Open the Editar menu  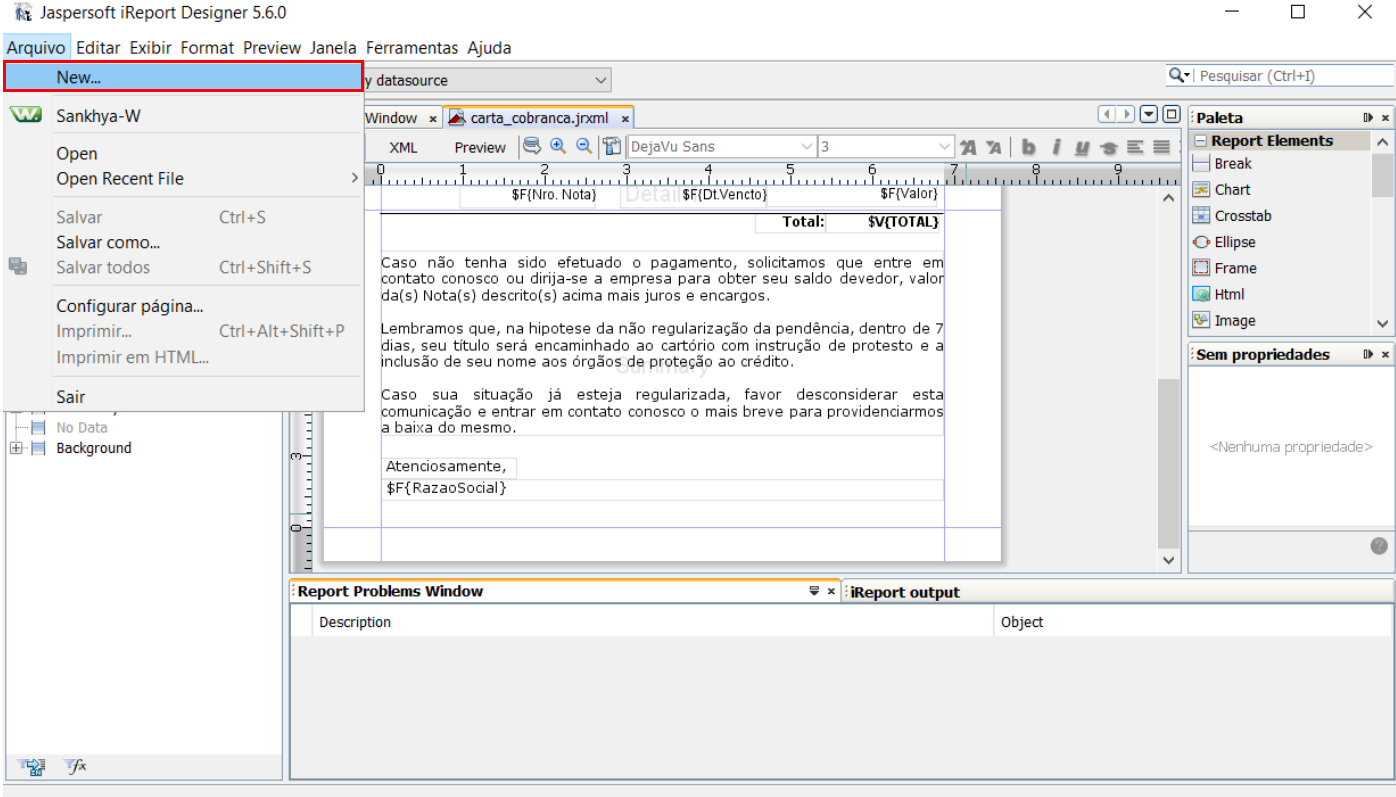(98, 47)
